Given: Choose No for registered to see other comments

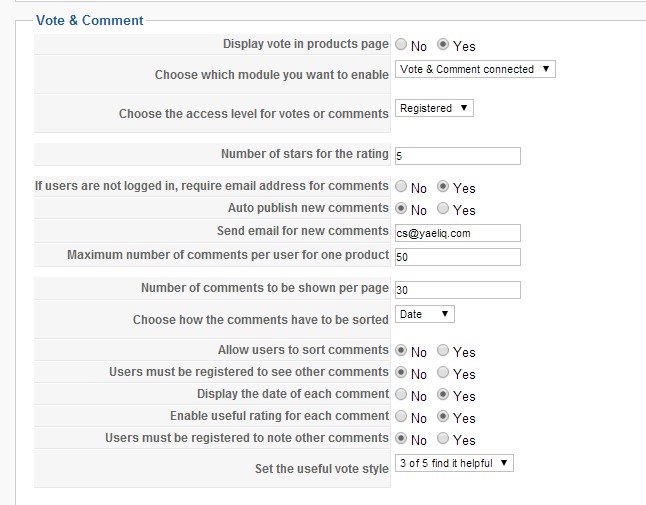Looking at the screenshot, I should (401, 374).
